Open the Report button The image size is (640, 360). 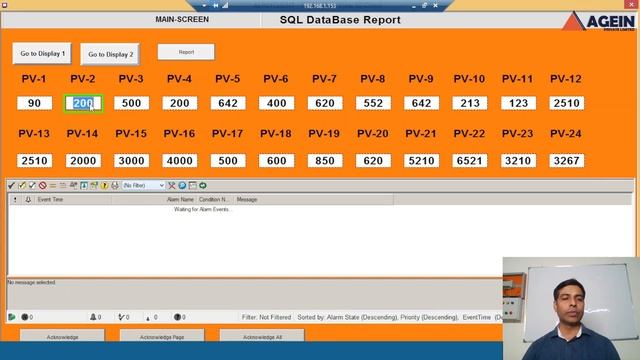(186, 52)
